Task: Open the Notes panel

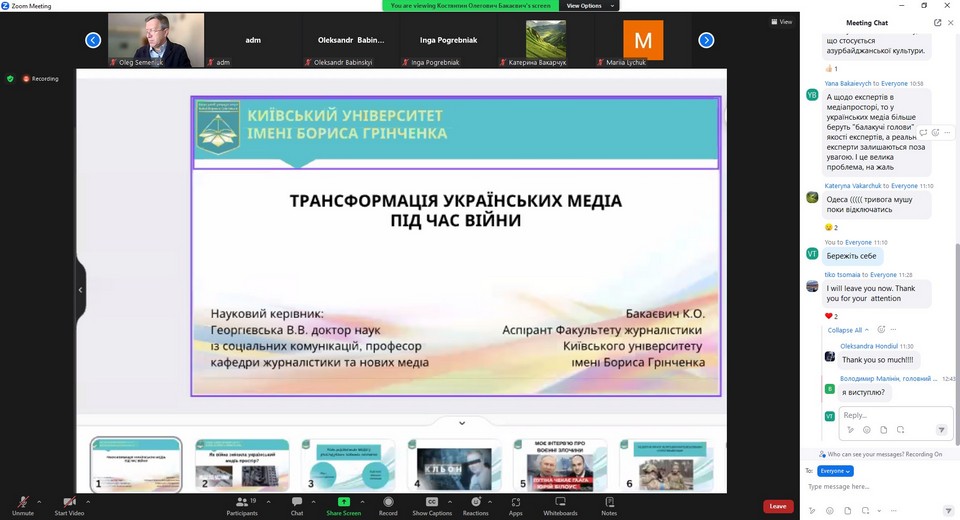Action: [609, 503]
